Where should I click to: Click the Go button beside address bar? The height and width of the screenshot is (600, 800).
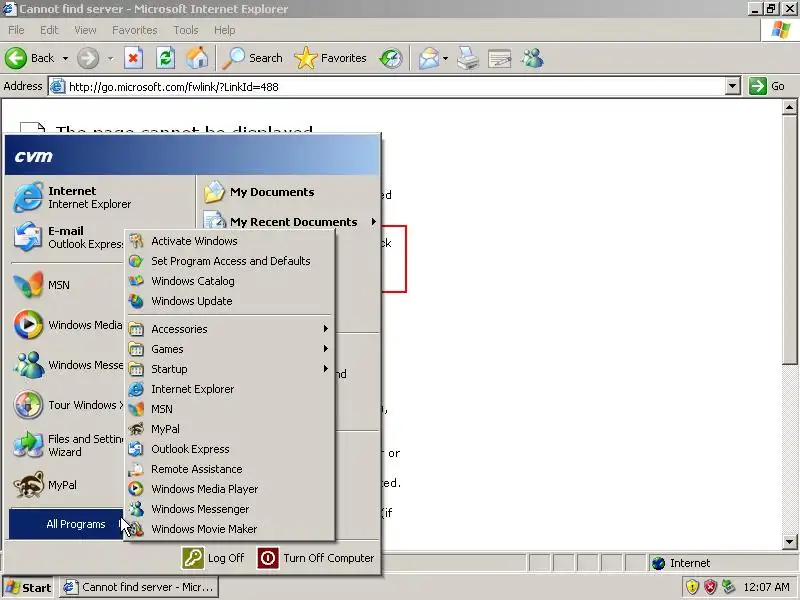pos(767,86)
